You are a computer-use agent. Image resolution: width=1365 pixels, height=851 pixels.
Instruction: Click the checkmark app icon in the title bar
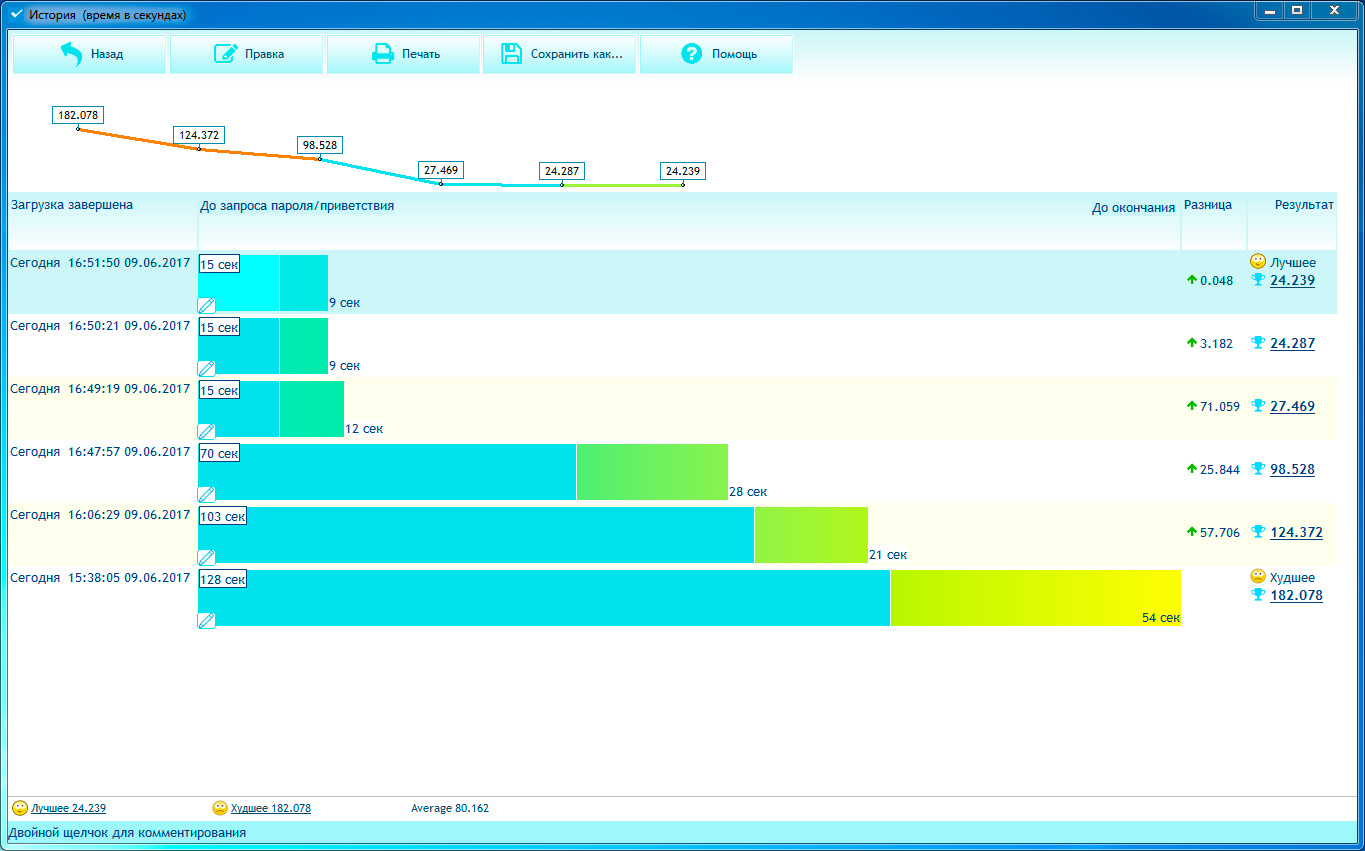[x=16, y=15]
